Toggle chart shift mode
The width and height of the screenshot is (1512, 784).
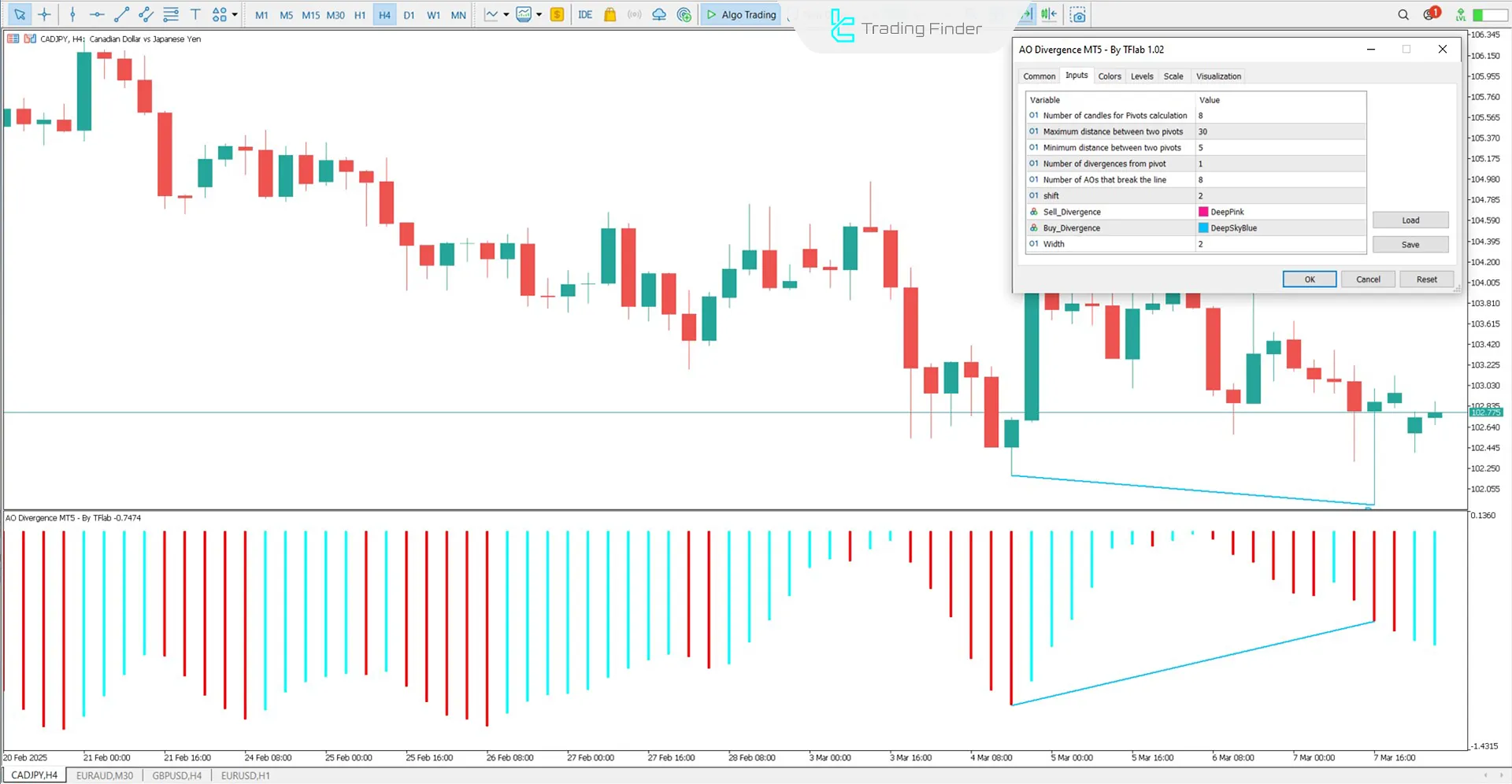1049,14
